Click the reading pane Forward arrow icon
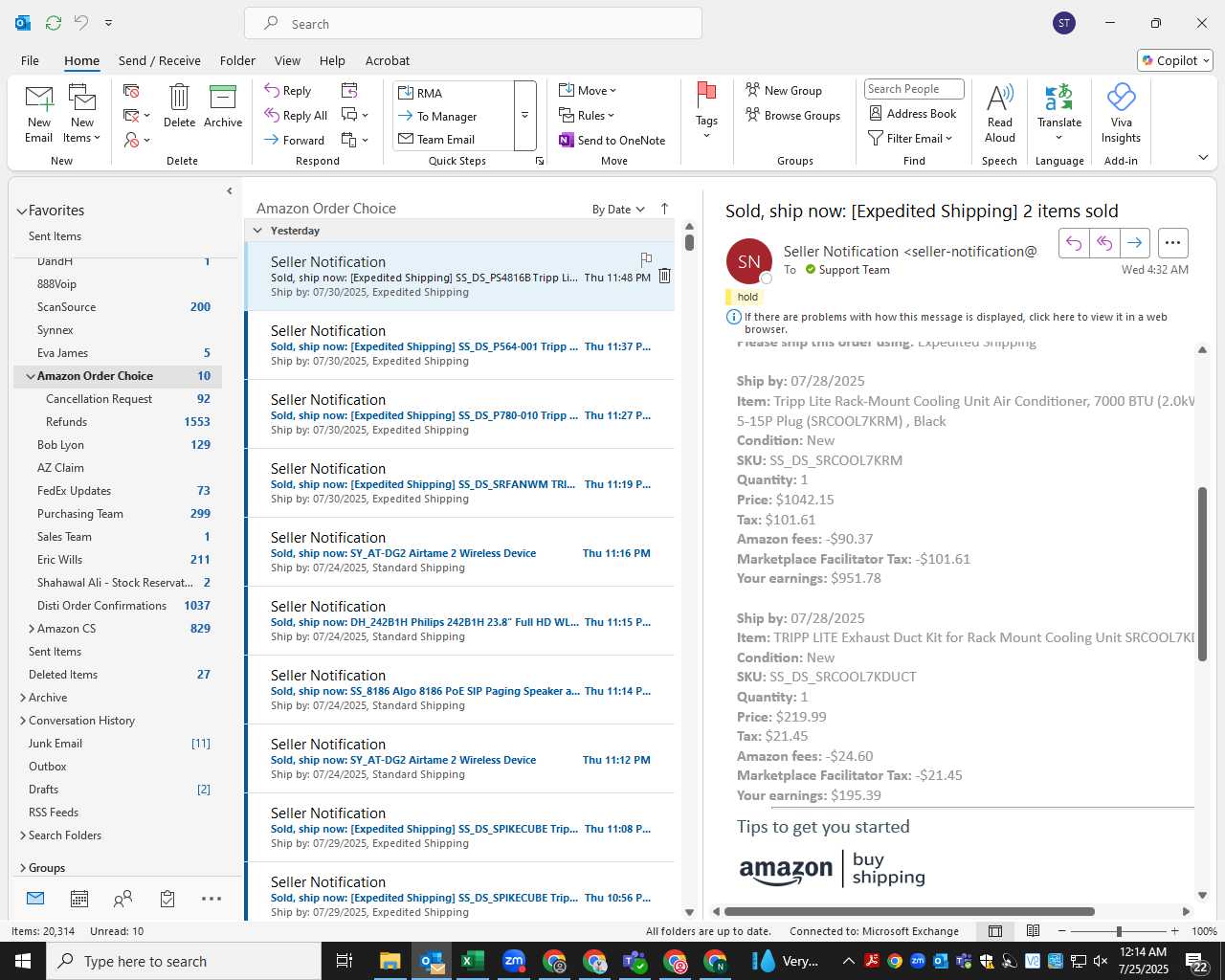Screen dimensions: 1225x980 (1134, 243)
